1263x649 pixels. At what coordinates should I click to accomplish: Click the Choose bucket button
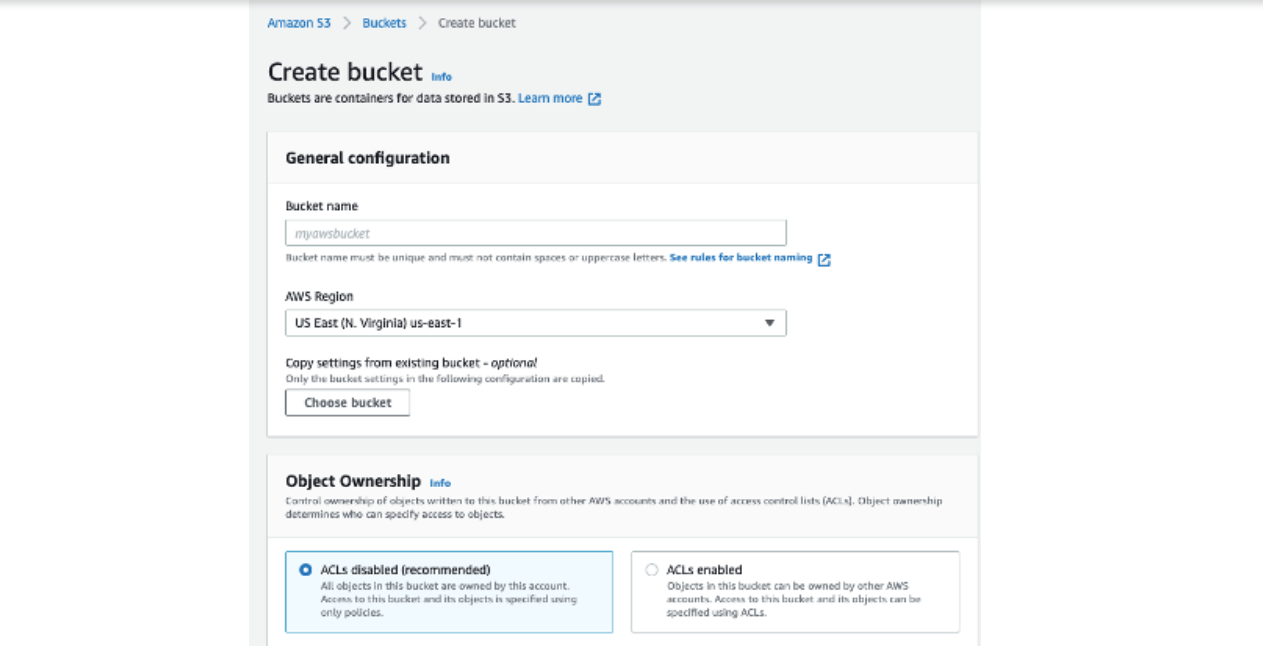(x=347, y=402)
